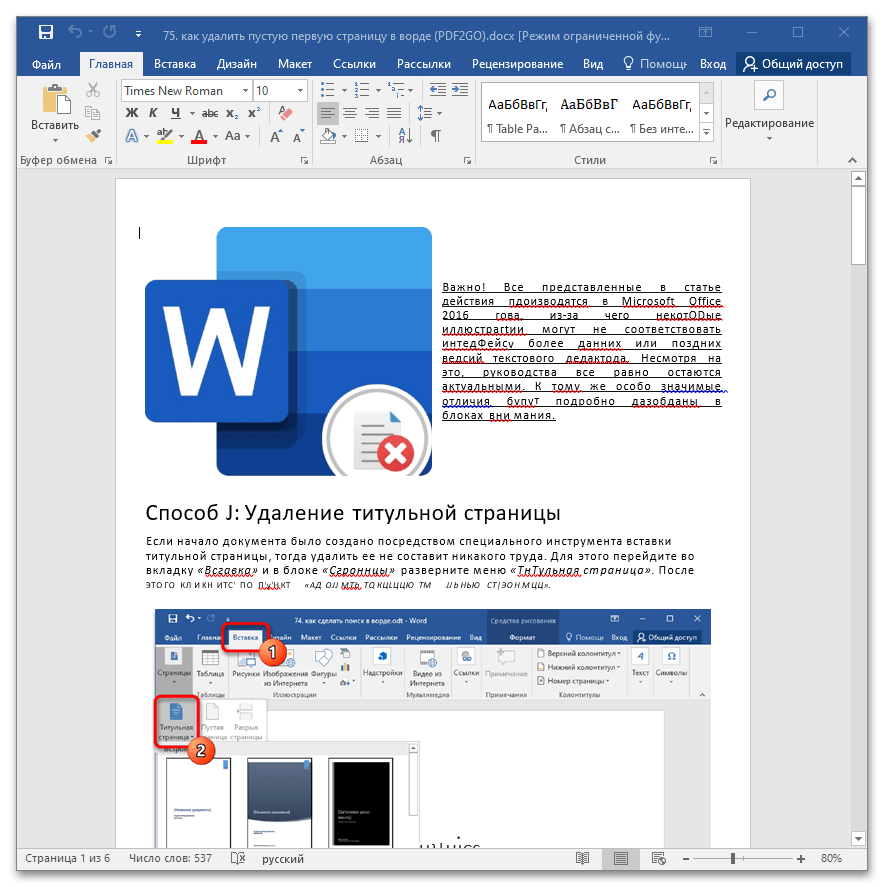Click the Общий доступ share button
Image resolution: width=884 pixels, height=887 pixels.
point(792,64)
